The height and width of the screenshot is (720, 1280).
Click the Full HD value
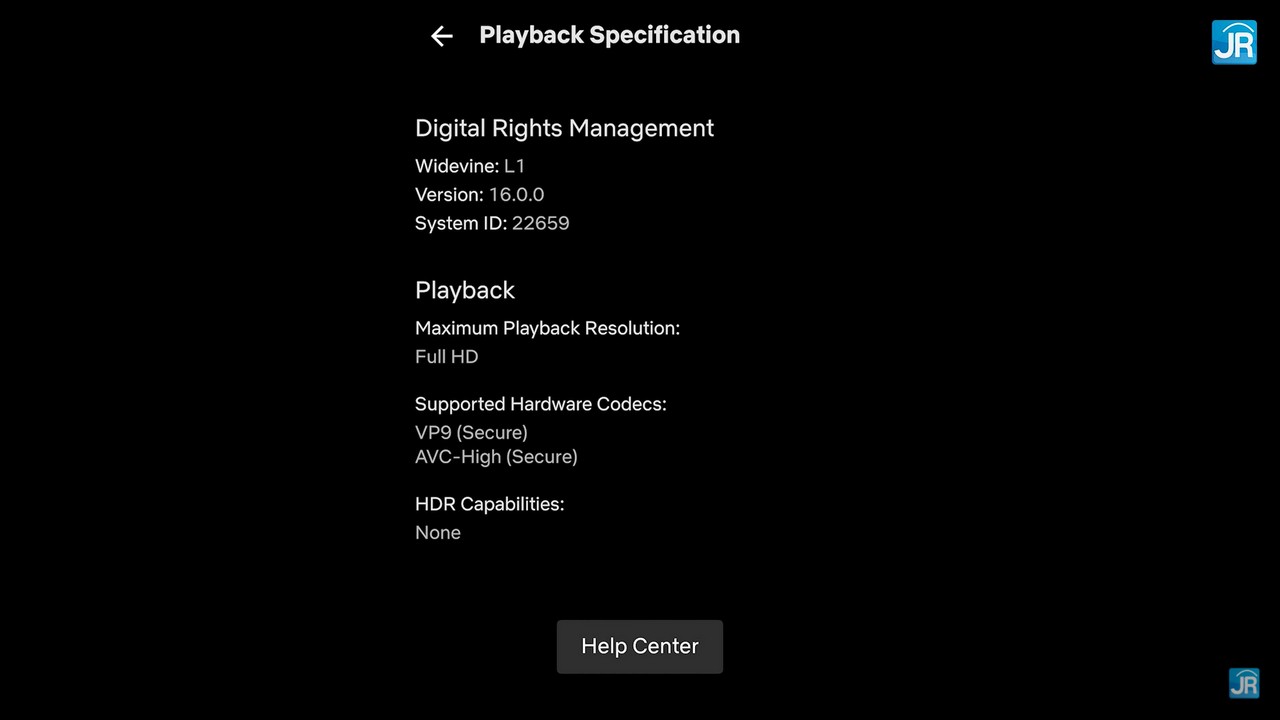tap(447, 356)
